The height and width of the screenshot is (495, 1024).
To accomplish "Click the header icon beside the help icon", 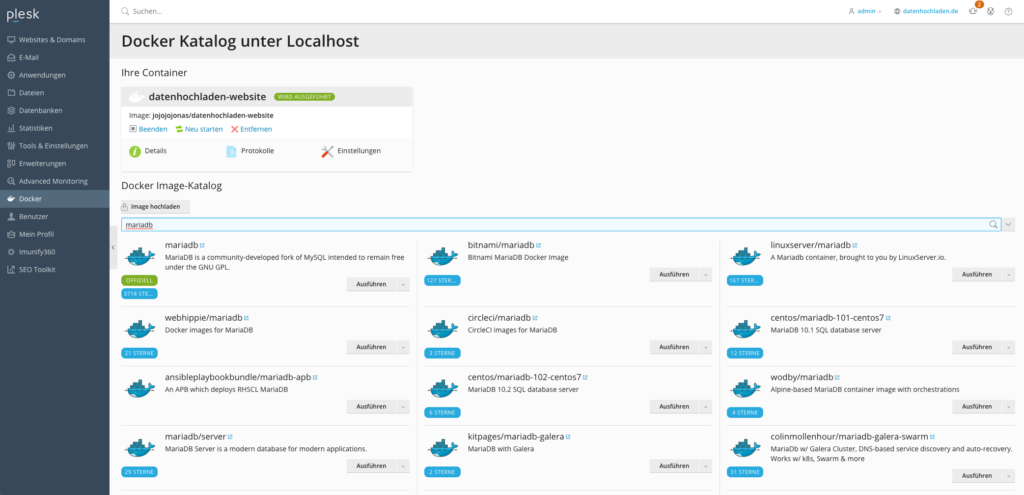I will tap(991, 11).
